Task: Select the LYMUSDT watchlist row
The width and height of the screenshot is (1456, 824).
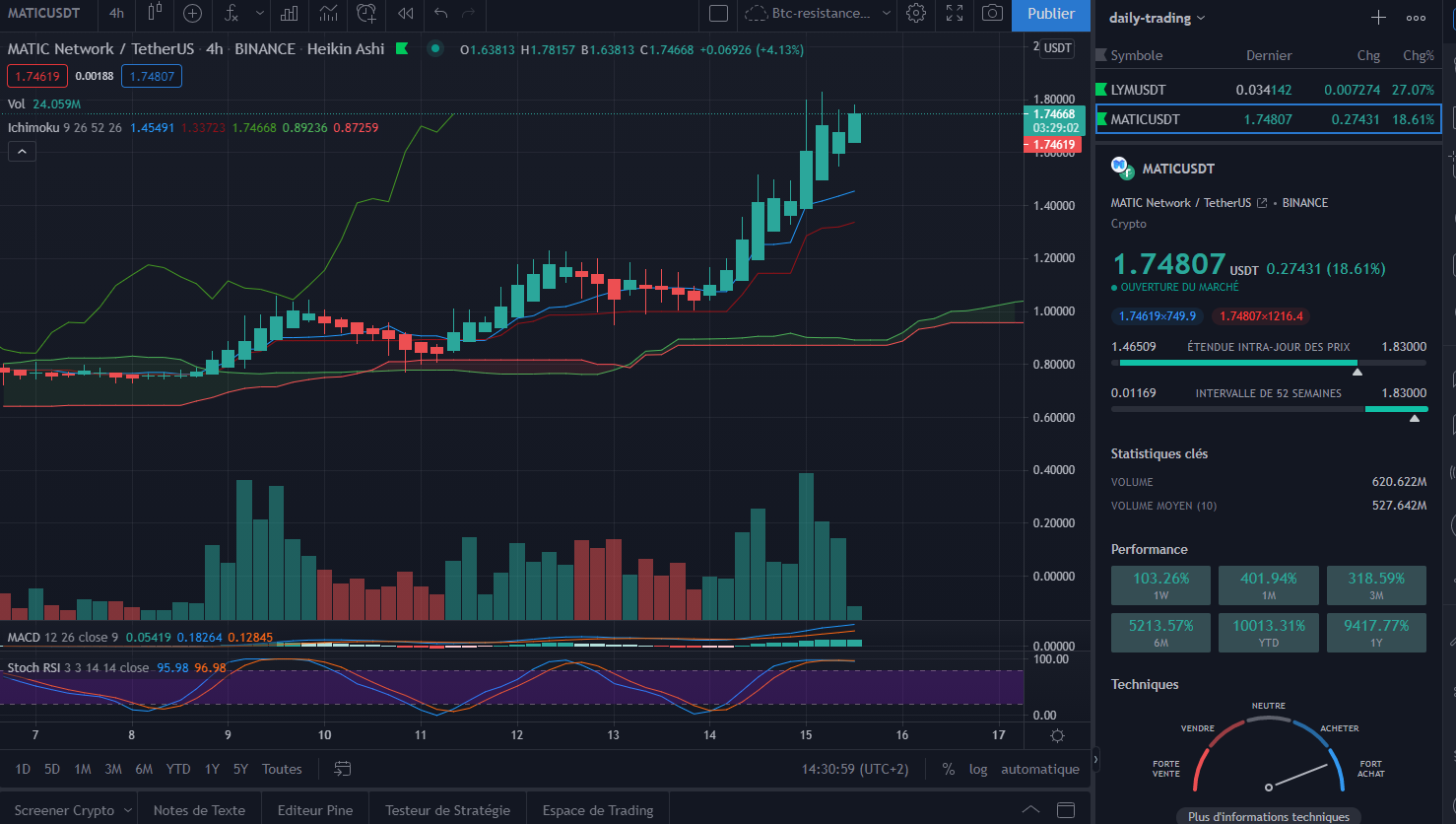Action: 1268,90
